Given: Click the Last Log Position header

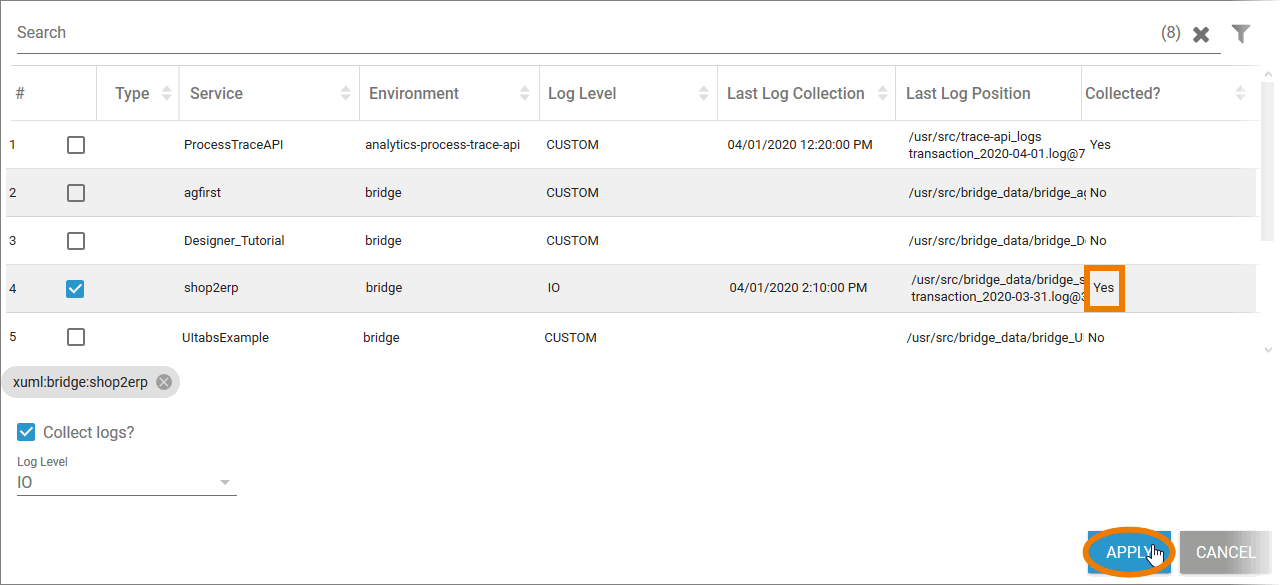Looking at the screenshot, I should (x=967, y=93).
